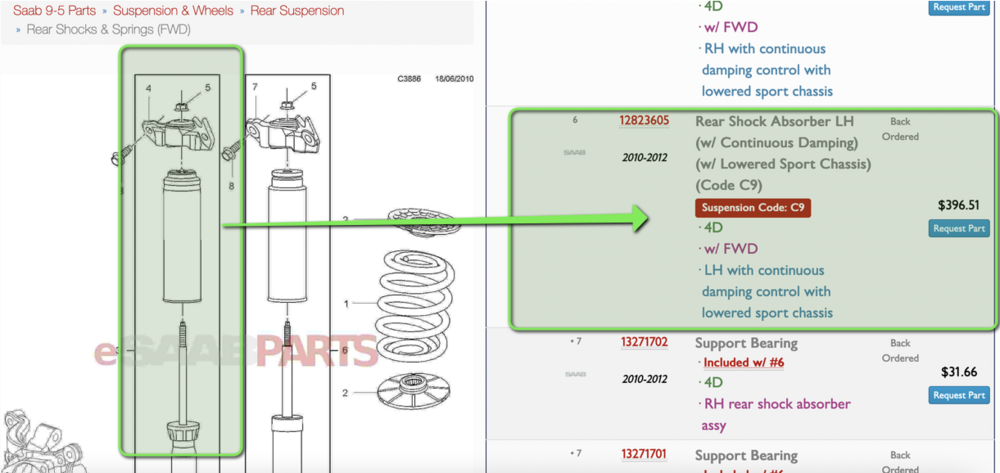The image size is (1000, 473).
Task: Click callout number 7 in the diagram
Action: click(254, 87)
